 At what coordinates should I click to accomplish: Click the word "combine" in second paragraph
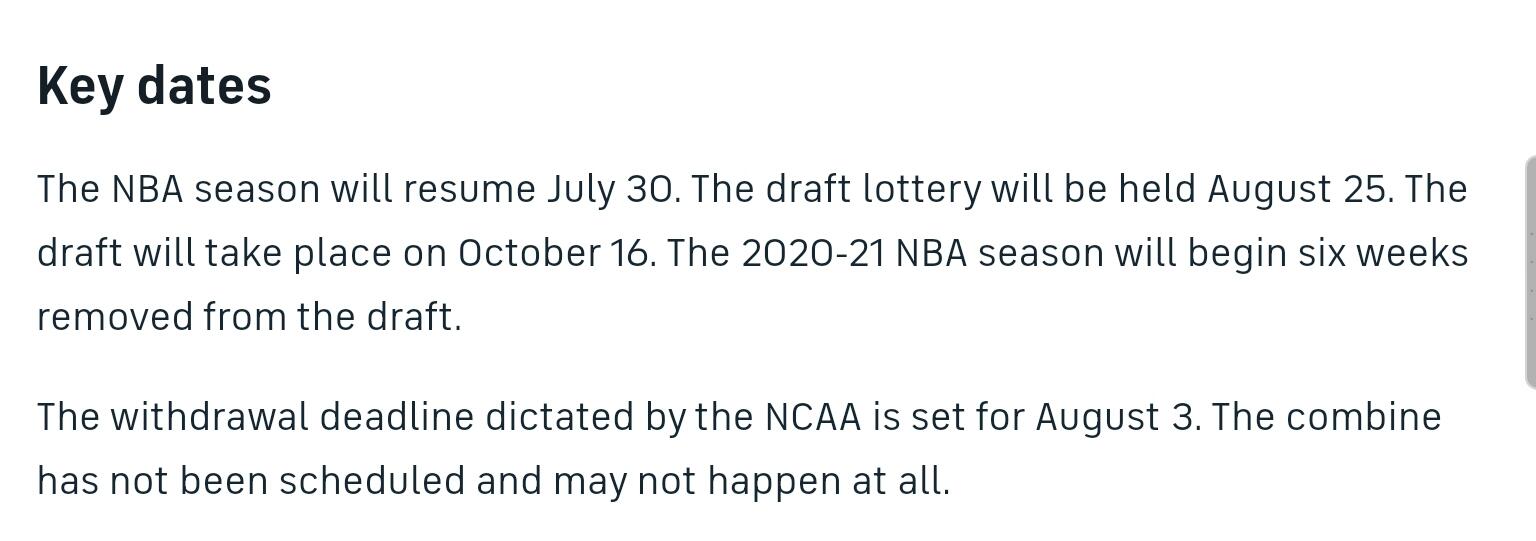pos(1364,417)
